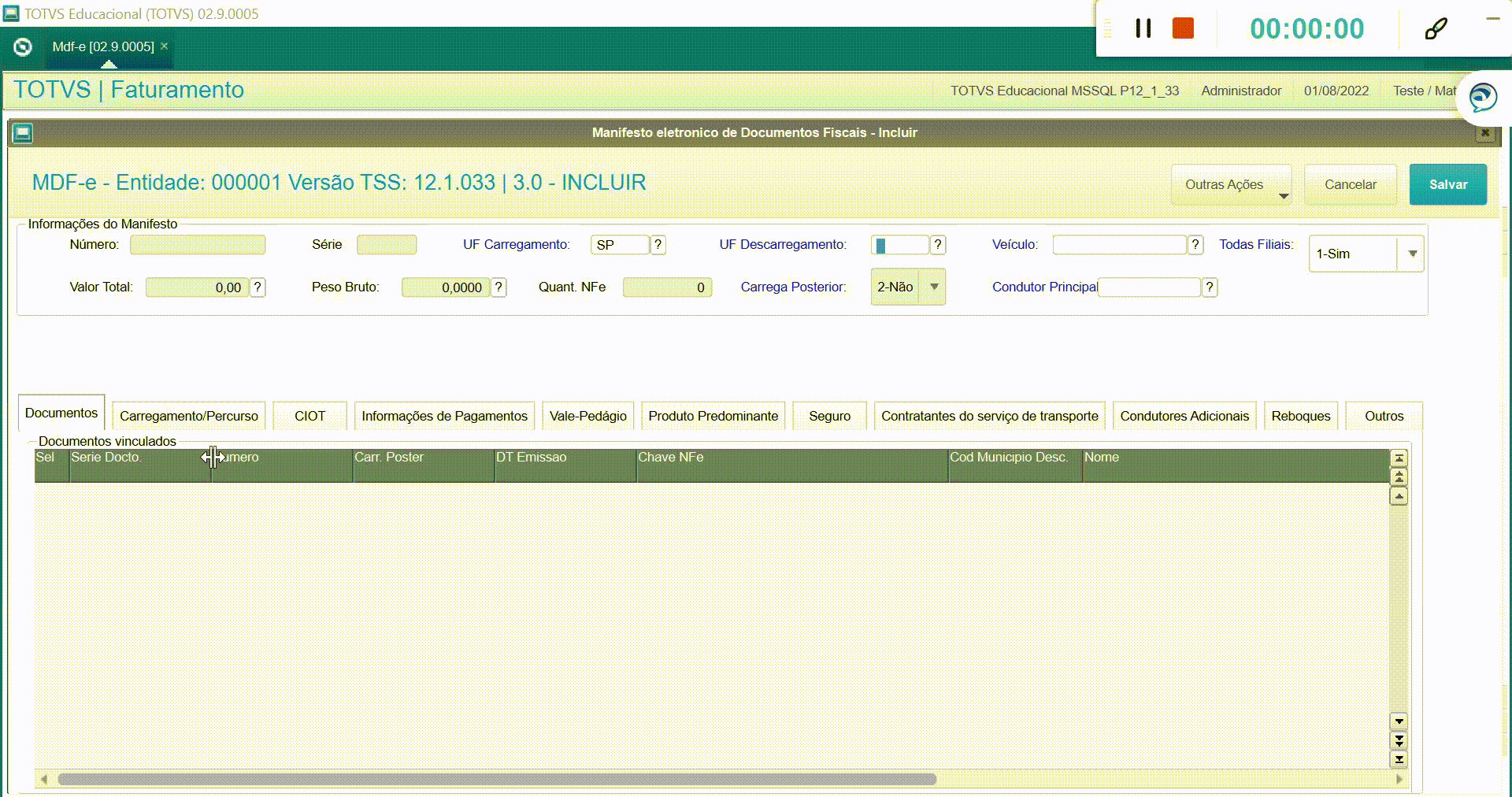Switch to Informações de Pagamentos tab
1512x797 pixels.
(444, 416)
